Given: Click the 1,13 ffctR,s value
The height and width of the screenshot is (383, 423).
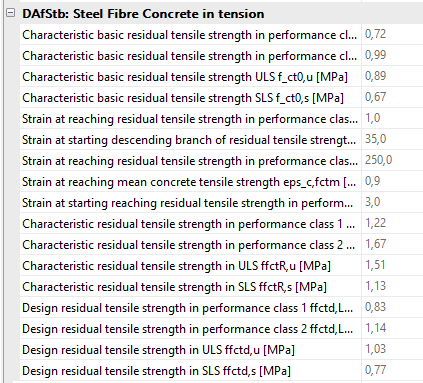Looking at the screenshot, I should tap(392, 286).
